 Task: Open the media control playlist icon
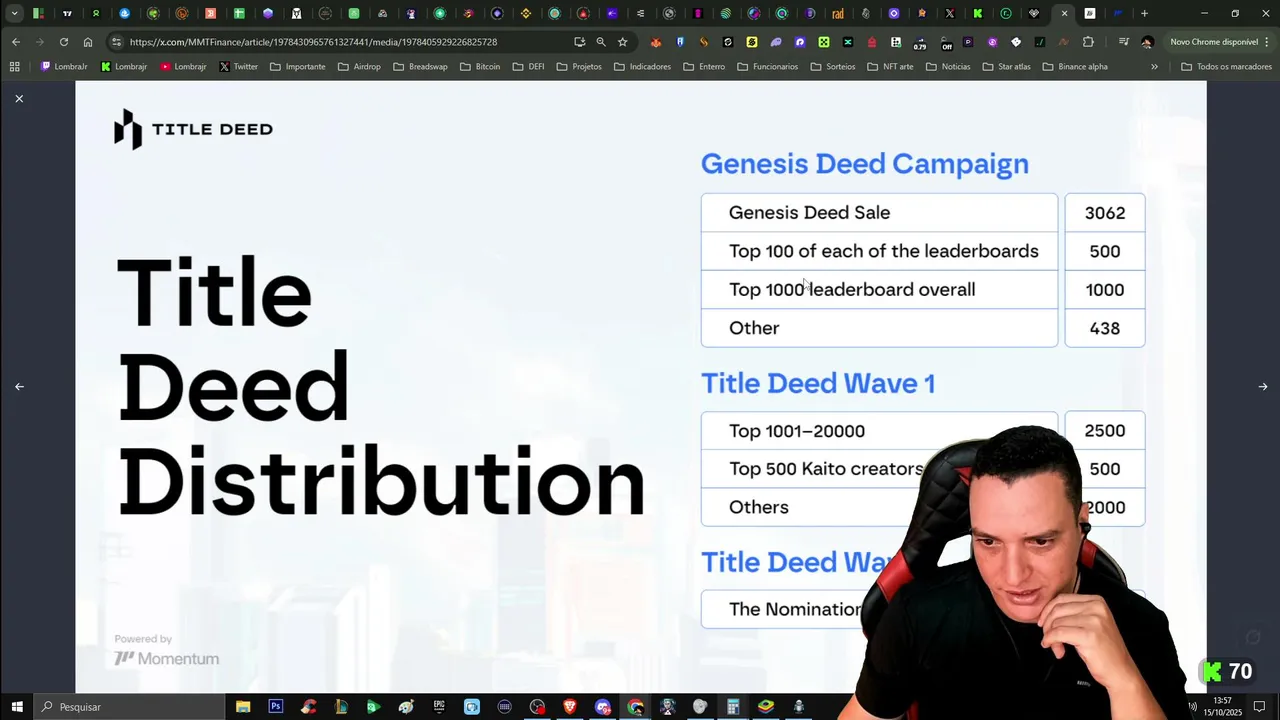[x=1124, y=42]
